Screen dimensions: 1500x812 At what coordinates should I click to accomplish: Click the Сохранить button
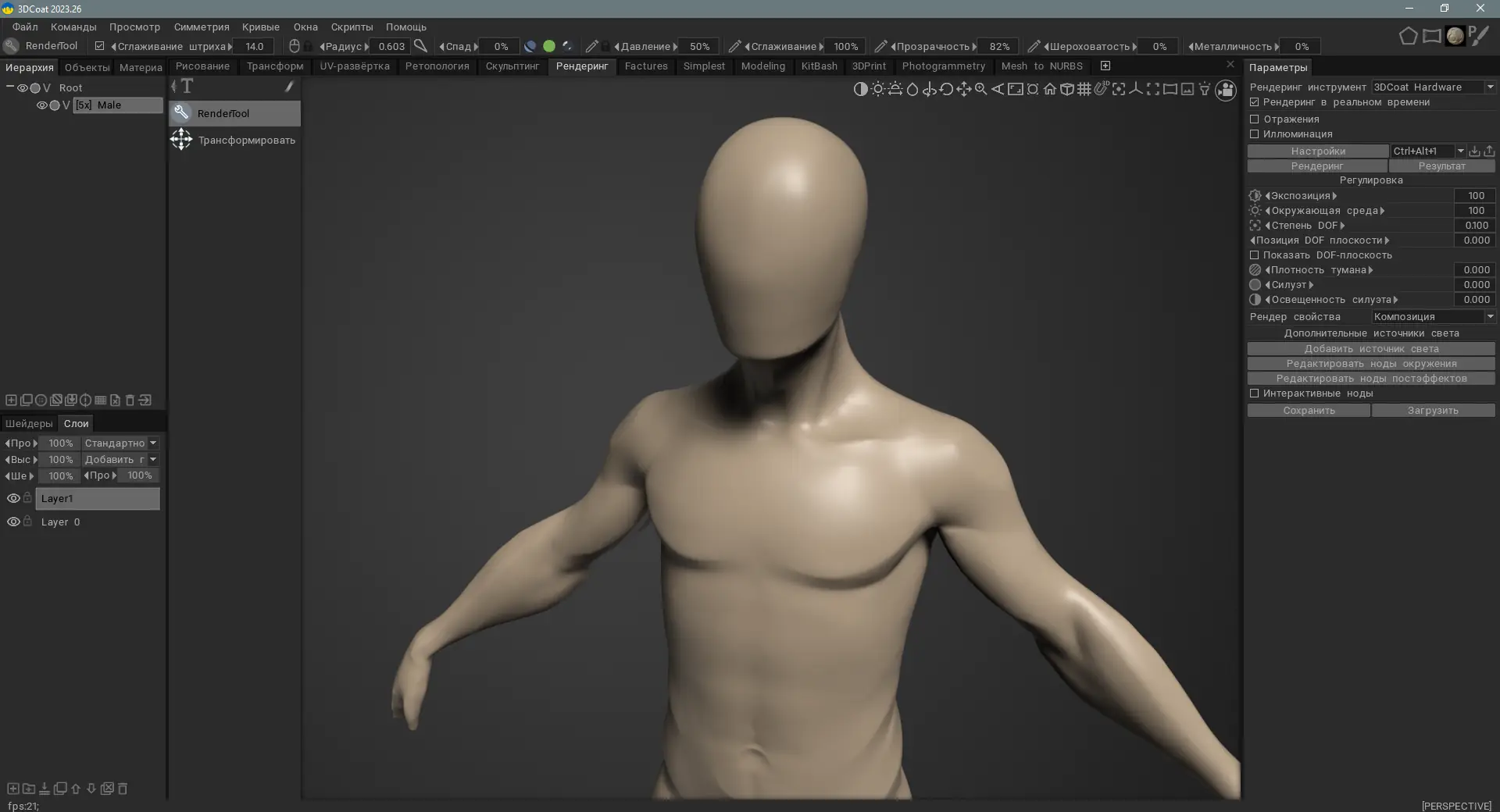click(1309, 411)
